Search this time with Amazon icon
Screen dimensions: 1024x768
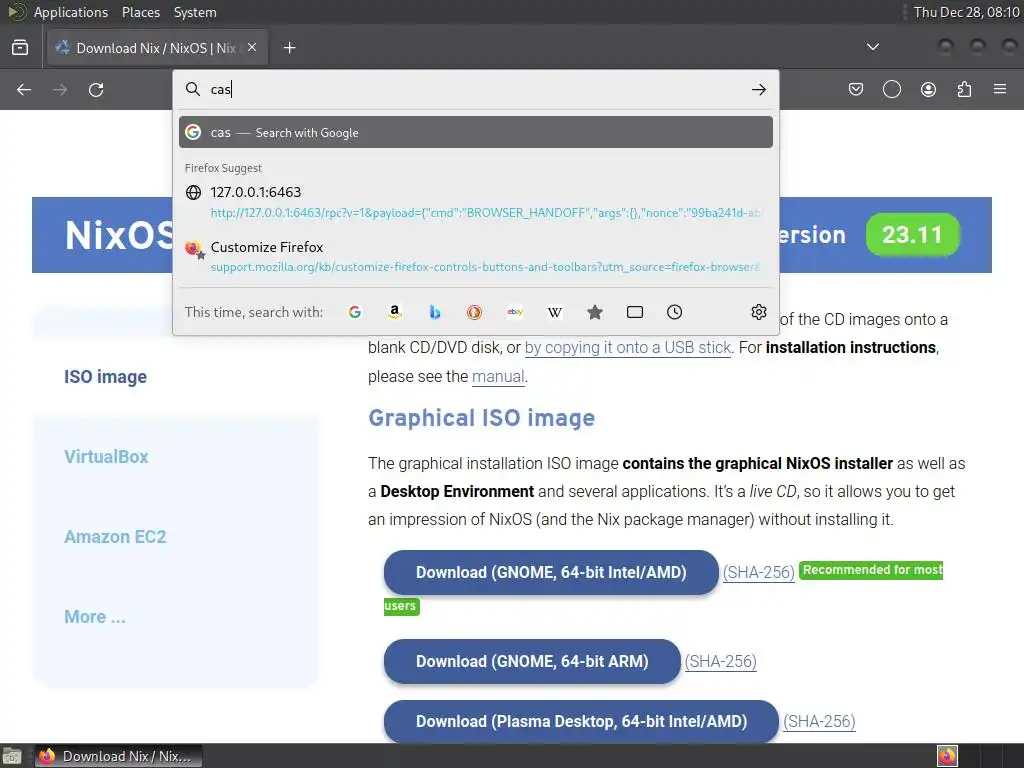point(394,312)
